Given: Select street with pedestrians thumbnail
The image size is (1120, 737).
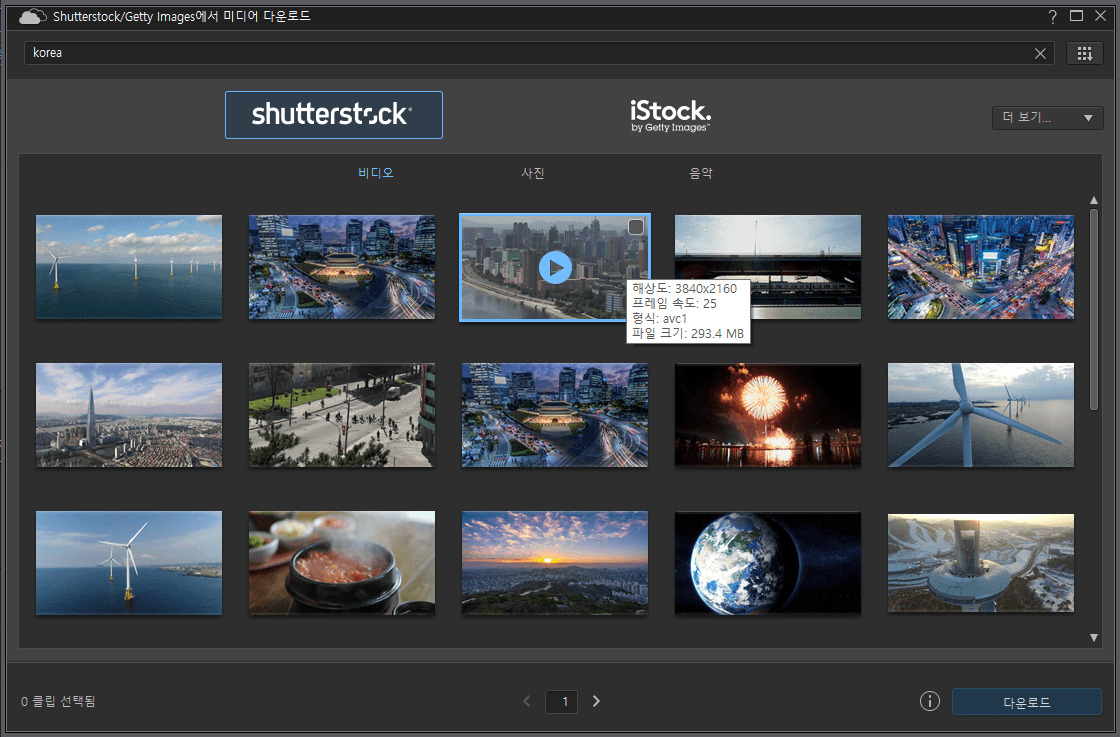Looking at the screenshot, I should point(341,415).
